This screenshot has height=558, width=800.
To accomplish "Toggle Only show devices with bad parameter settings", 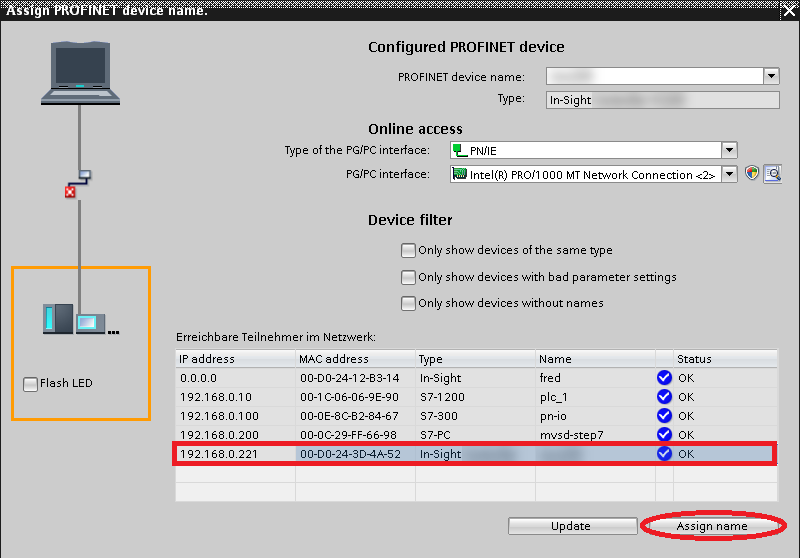I will pos(408,277).
